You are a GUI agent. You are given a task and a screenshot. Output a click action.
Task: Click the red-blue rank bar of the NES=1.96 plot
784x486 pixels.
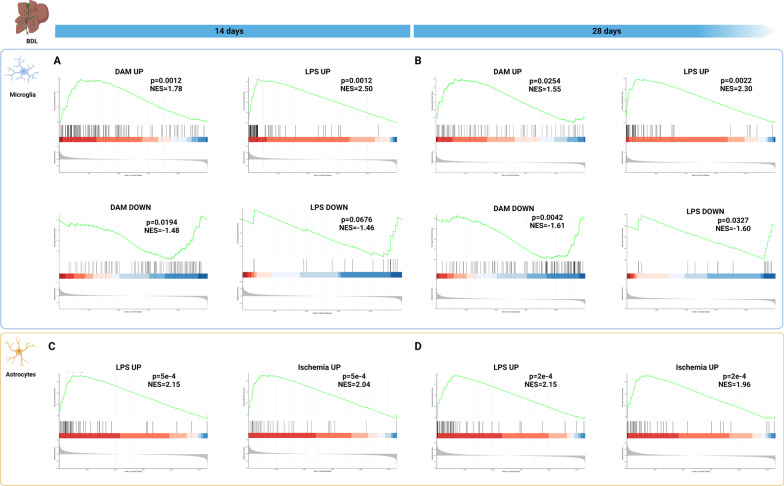(700, 436)
